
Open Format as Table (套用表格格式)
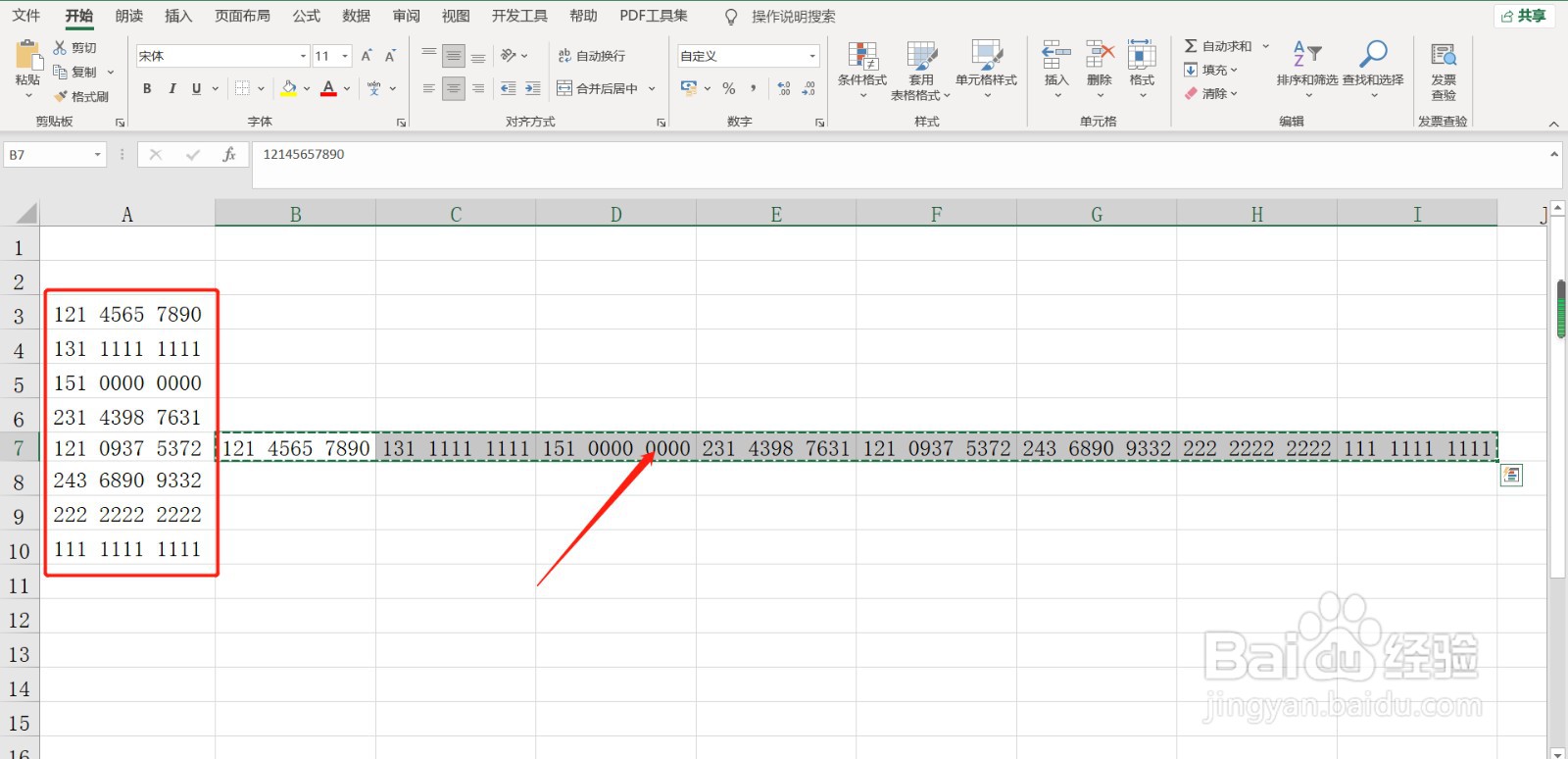click(921, 71)
